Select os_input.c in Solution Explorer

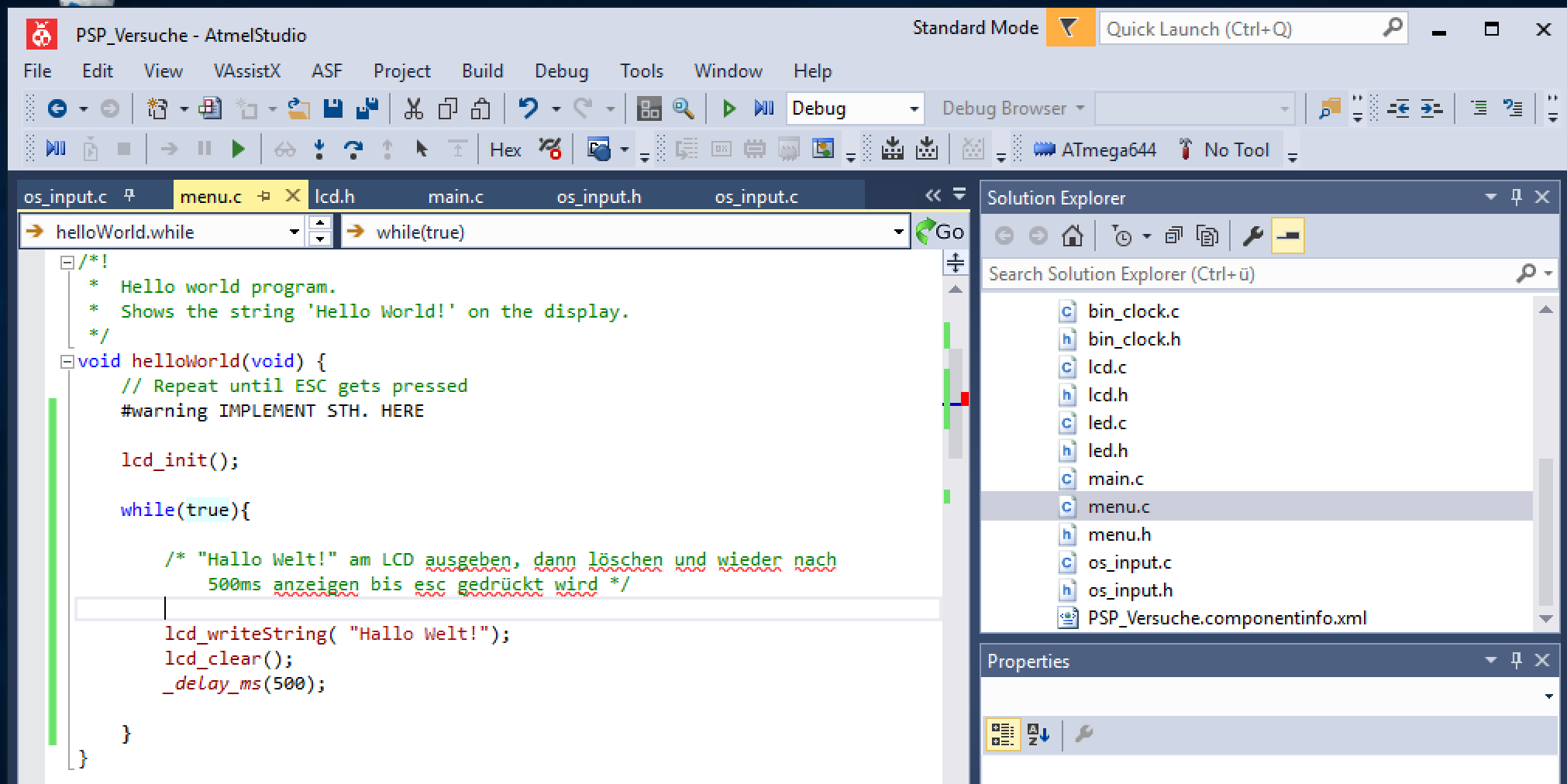1129,562
